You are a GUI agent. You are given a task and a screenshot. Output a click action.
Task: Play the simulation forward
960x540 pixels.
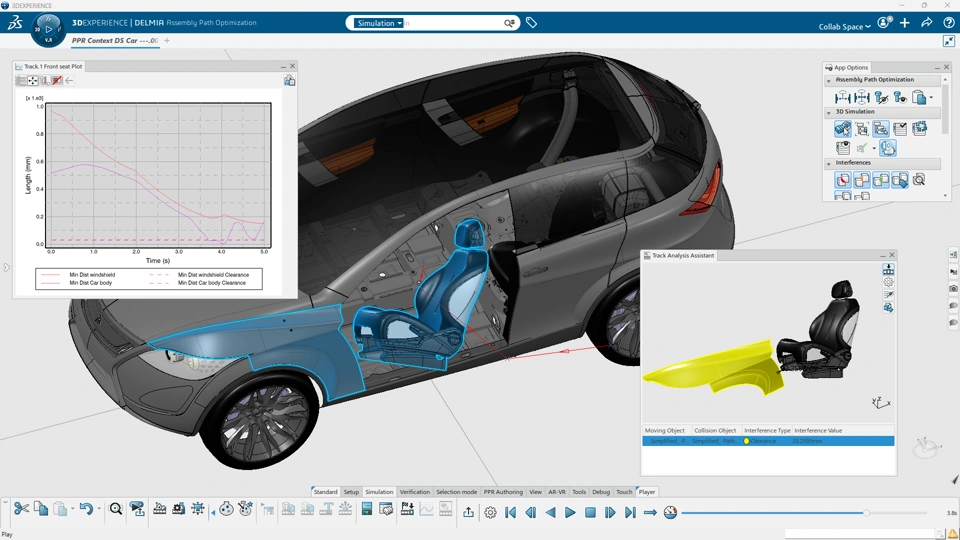(570, 512)
